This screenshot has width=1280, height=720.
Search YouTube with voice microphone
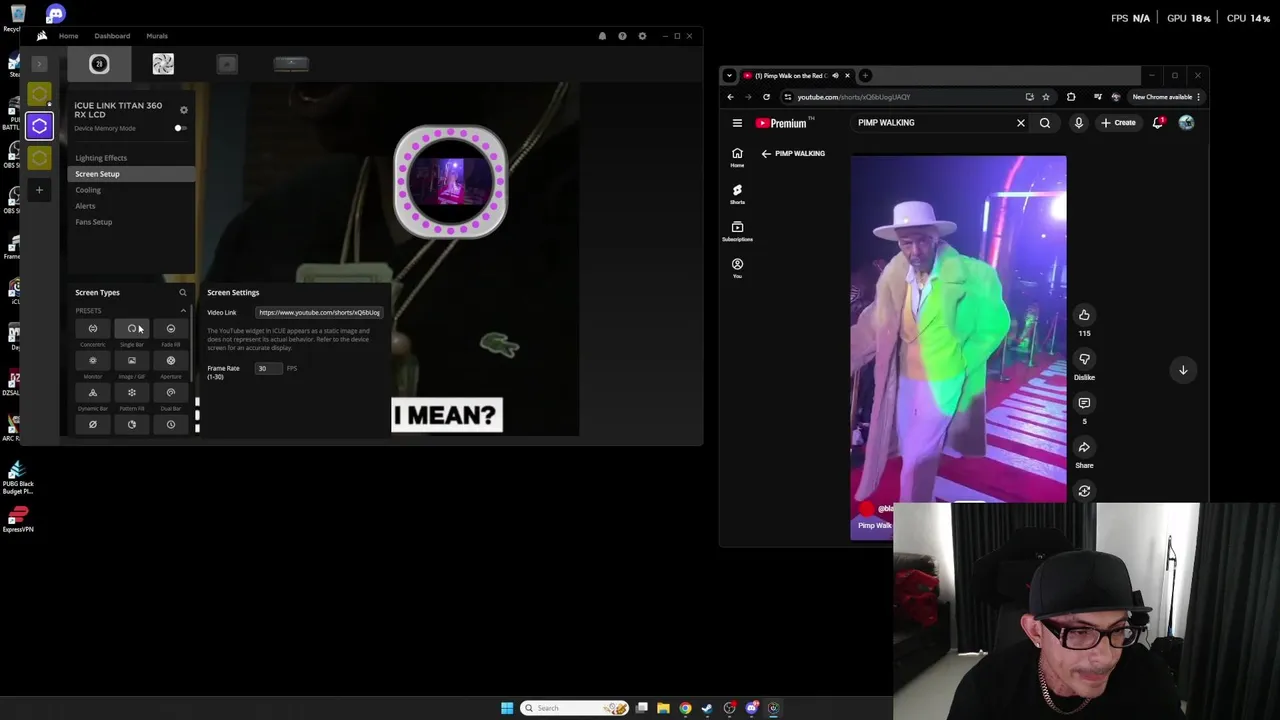(1079, 123)
